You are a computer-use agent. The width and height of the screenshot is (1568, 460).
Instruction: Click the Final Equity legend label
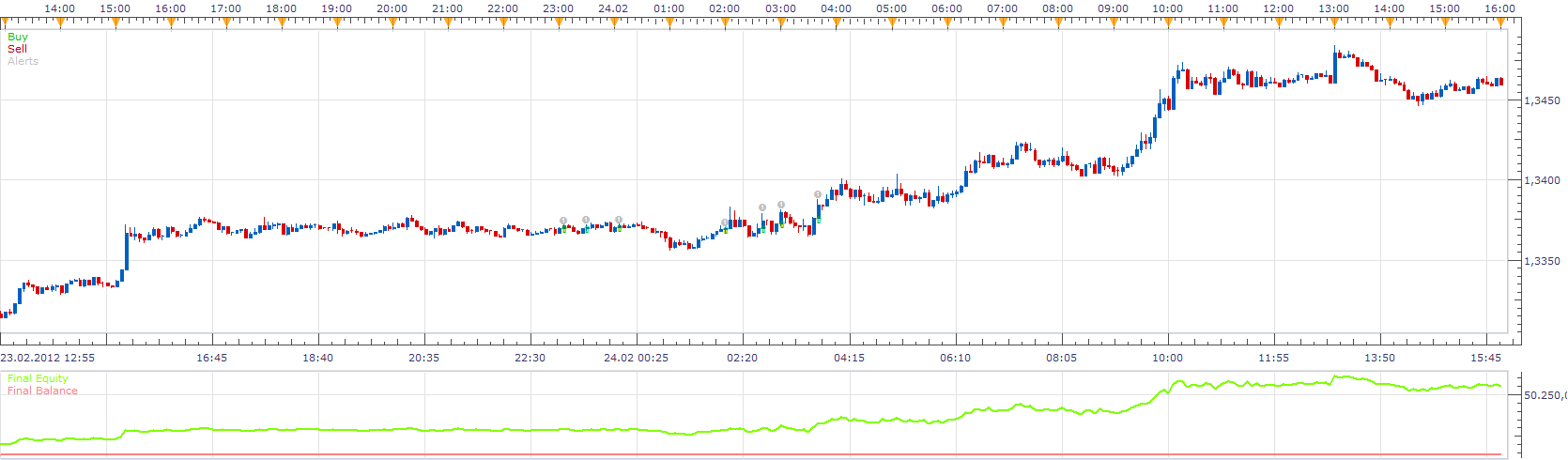click(38, 378)
